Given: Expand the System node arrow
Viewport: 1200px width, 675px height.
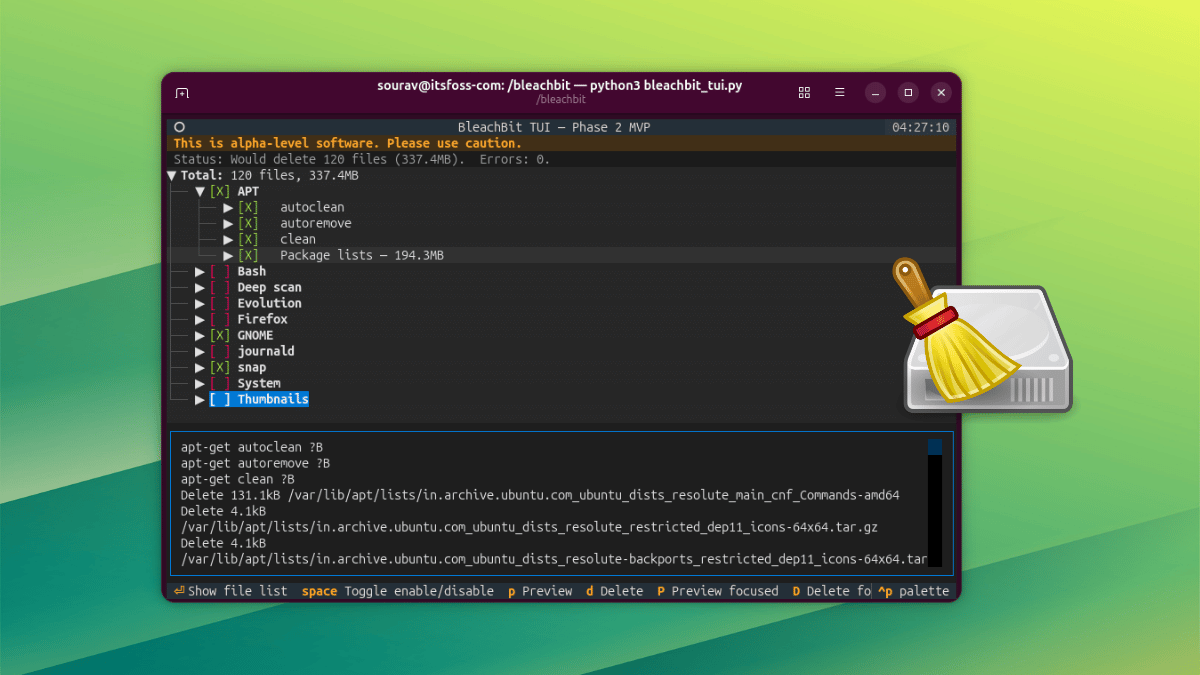Looking at the screenshot, I should (x=200, y=383).
